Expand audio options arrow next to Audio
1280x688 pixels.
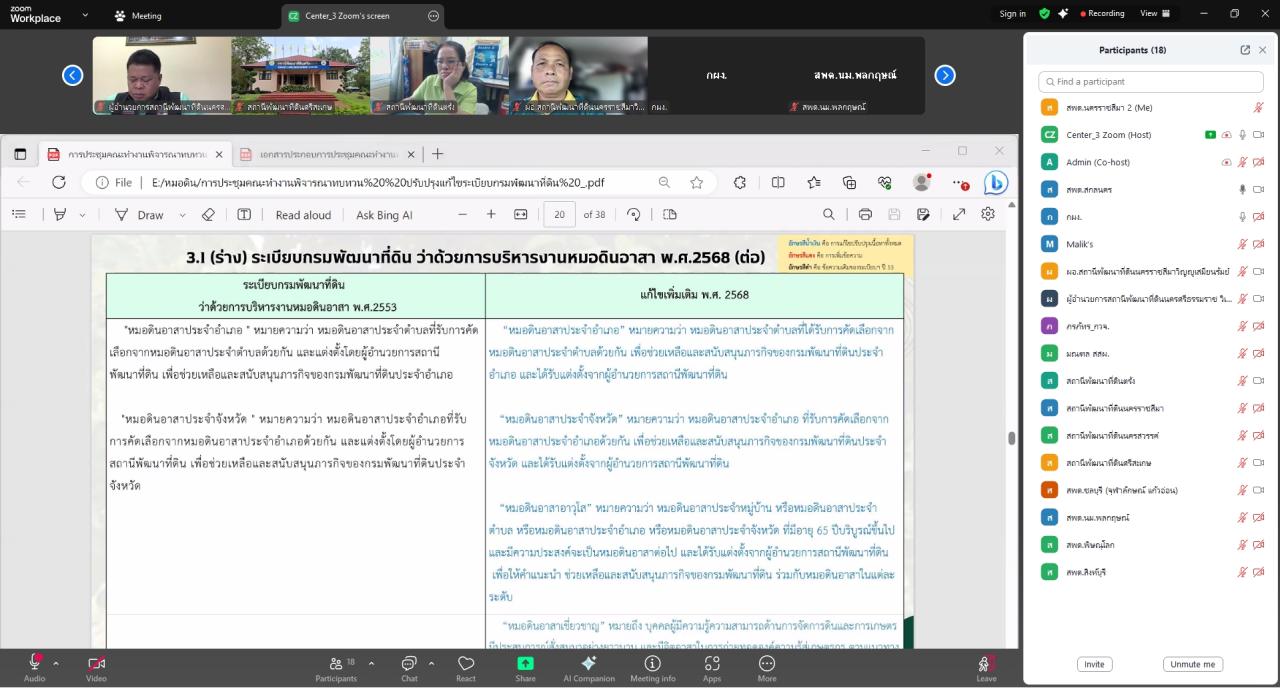56,663
